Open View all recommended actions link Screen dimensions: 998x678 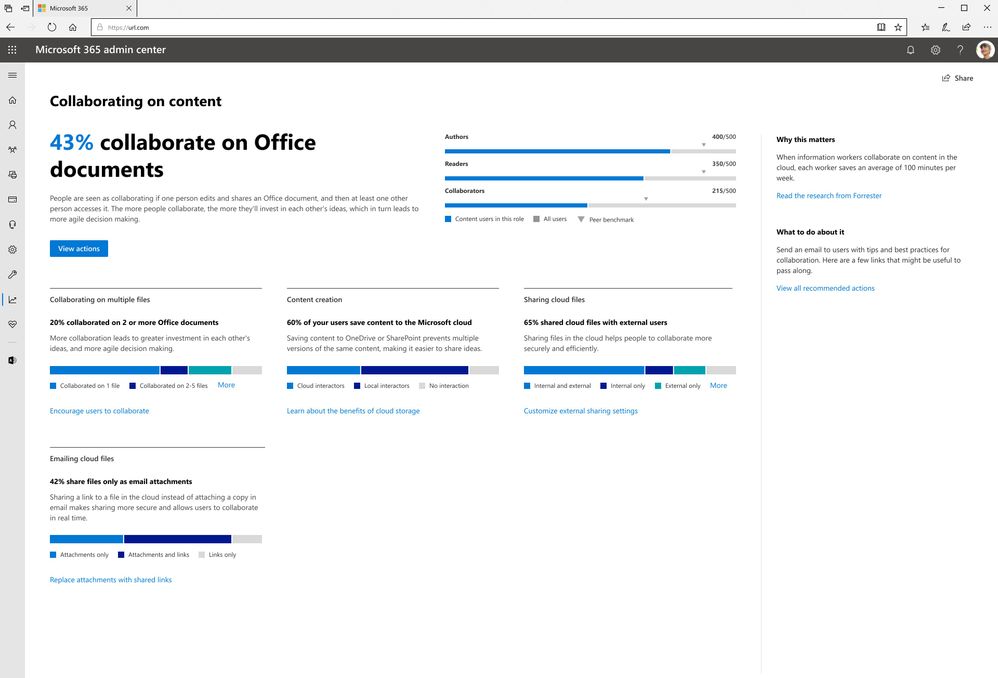(825, 288)
